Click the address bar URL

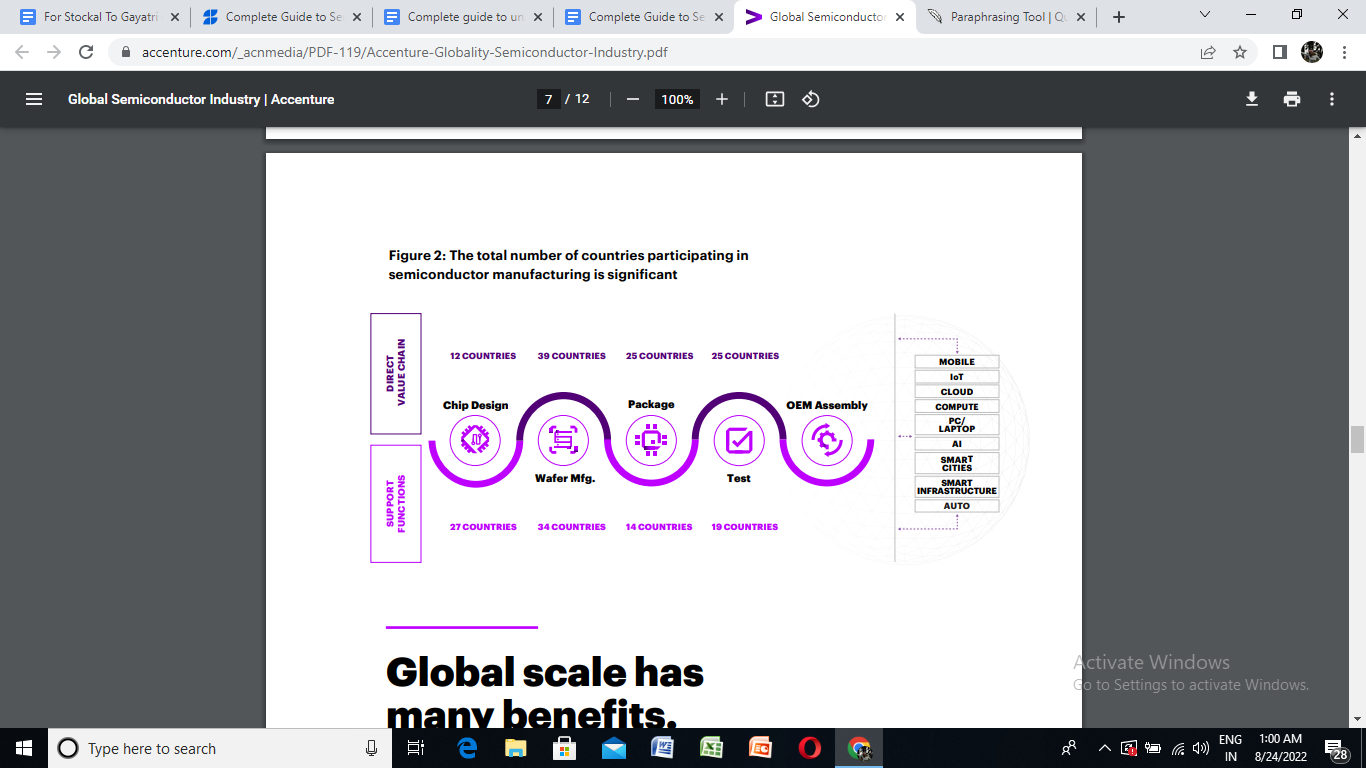coord(404,52)
